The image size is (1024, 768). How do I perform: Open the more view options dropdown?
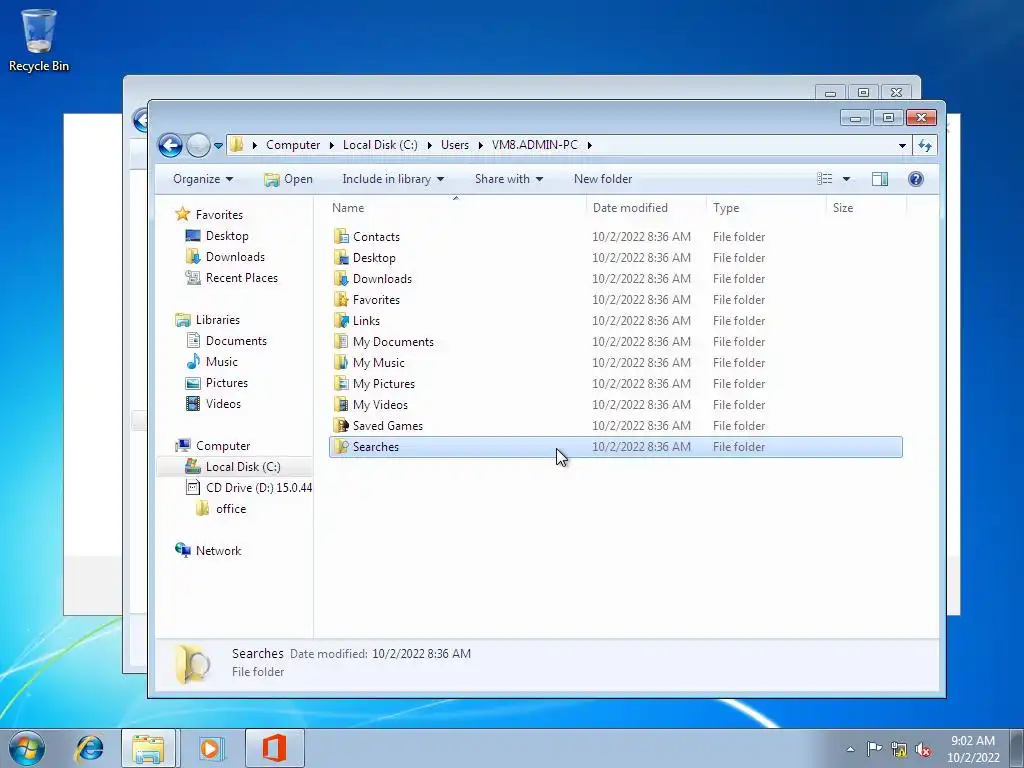tap(846, 179)
